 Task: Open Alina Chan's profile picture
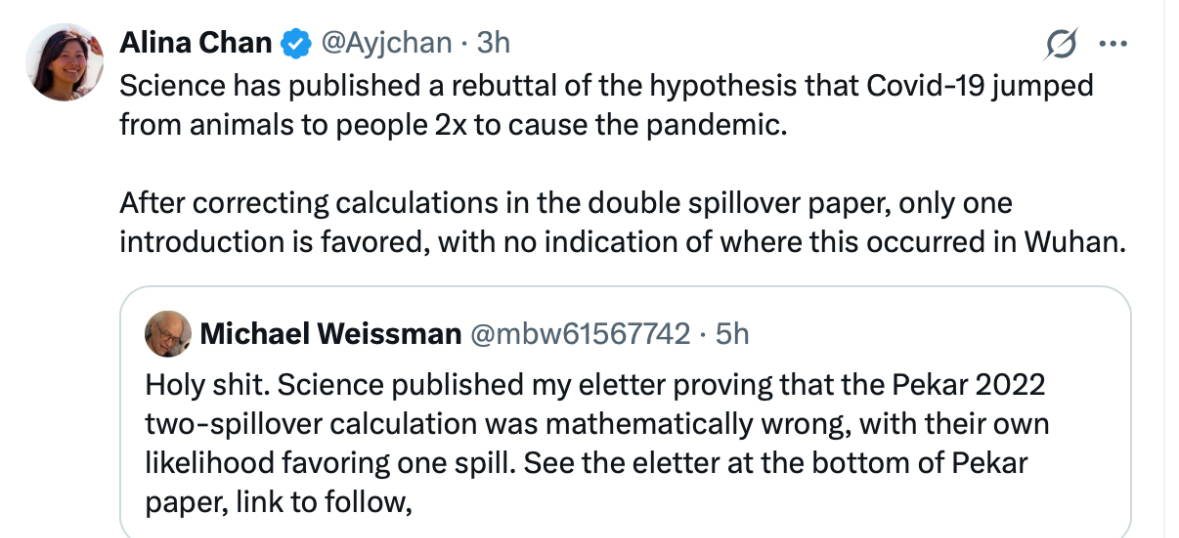(x=65, y=62)
